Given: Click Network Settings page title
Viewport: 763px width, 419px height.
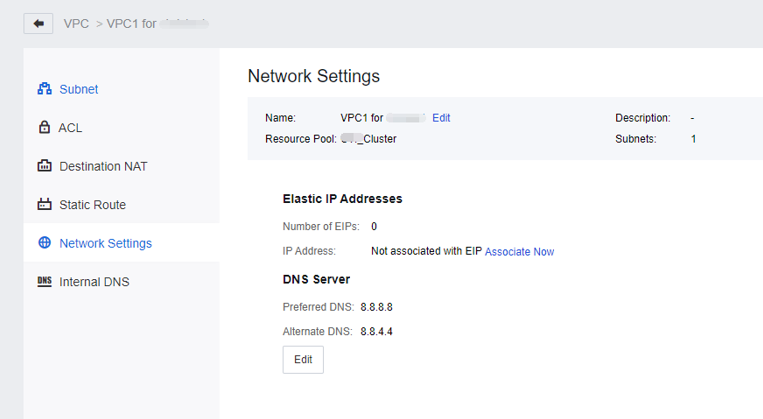Looking at the screenshot, I should (314, 76).
